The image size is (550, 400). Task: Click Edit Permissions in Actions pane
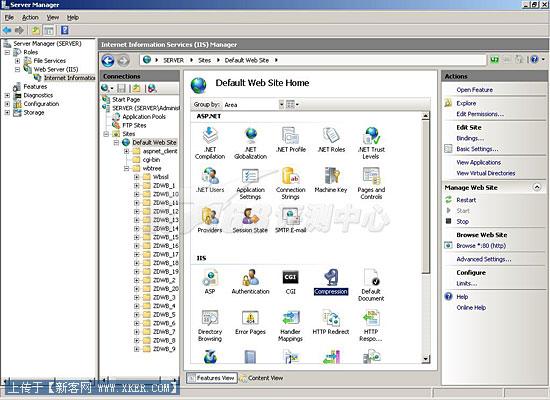coord(480,114)
